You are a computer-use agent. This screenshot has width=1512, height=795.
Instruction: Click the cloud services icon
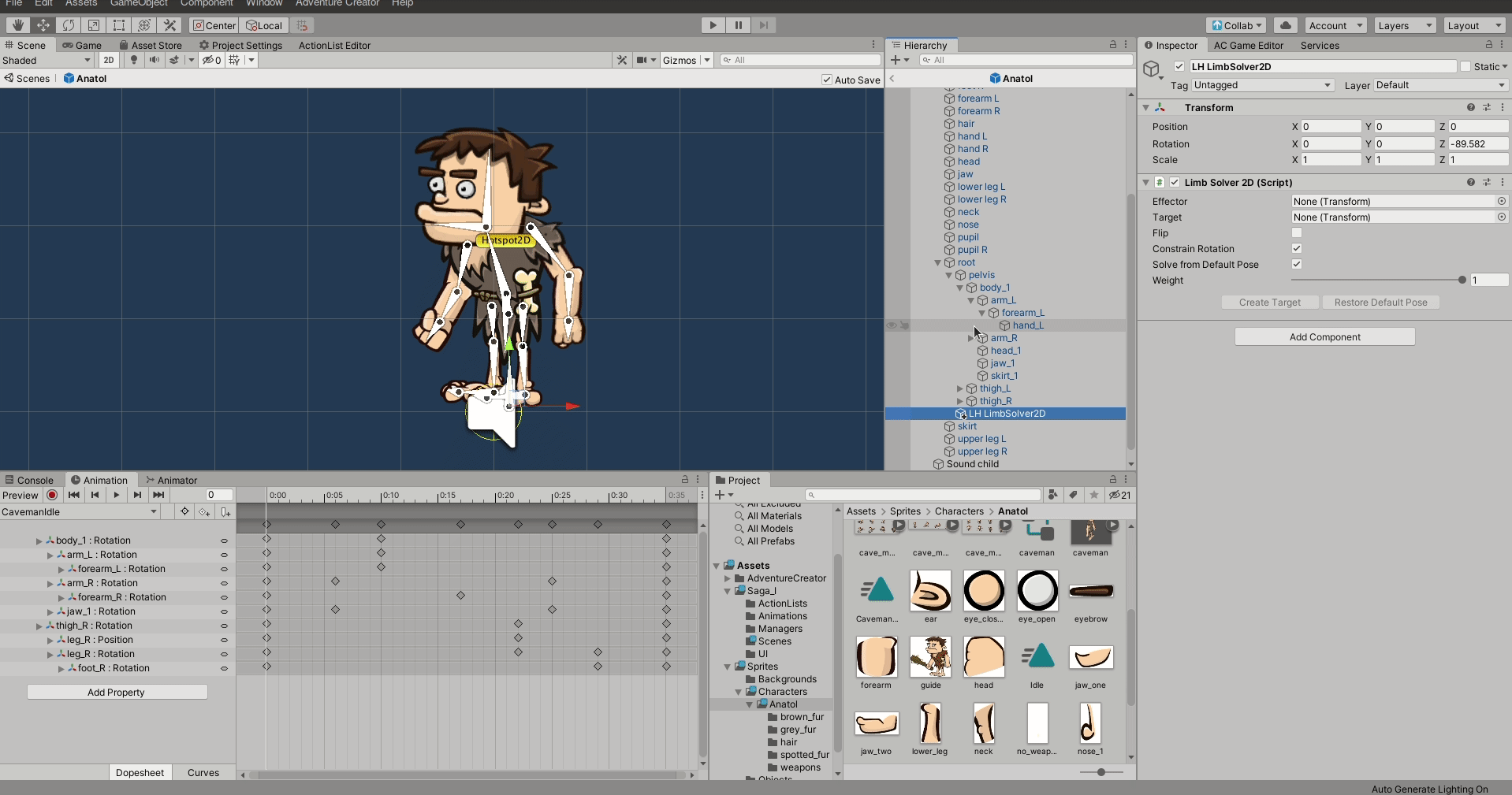click(x=1286, y=25)
